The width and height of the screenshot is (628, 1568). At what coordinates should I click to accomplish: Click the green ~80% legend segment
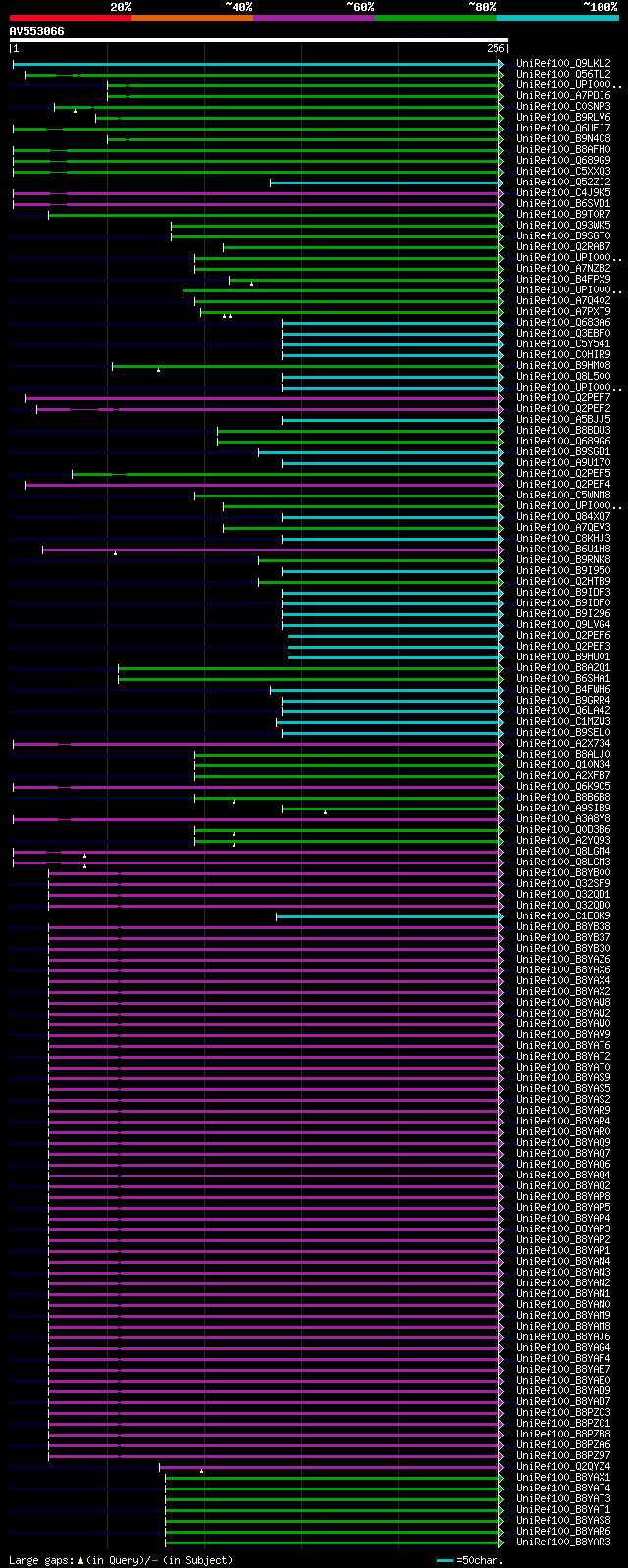[x=435, y=17]
